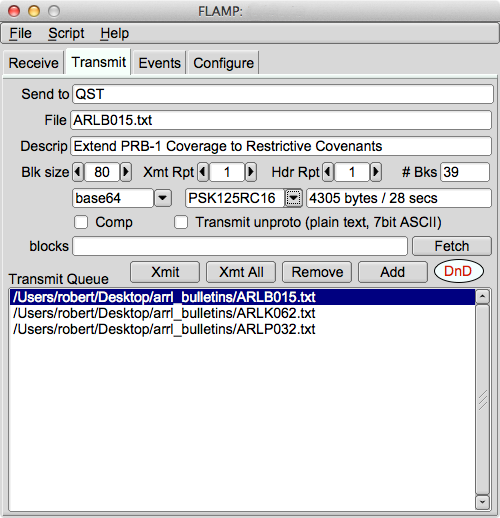Screen dimensions: 500x518
Task: Decrease Blk size with left arrow
Action: tap(78, 172)
